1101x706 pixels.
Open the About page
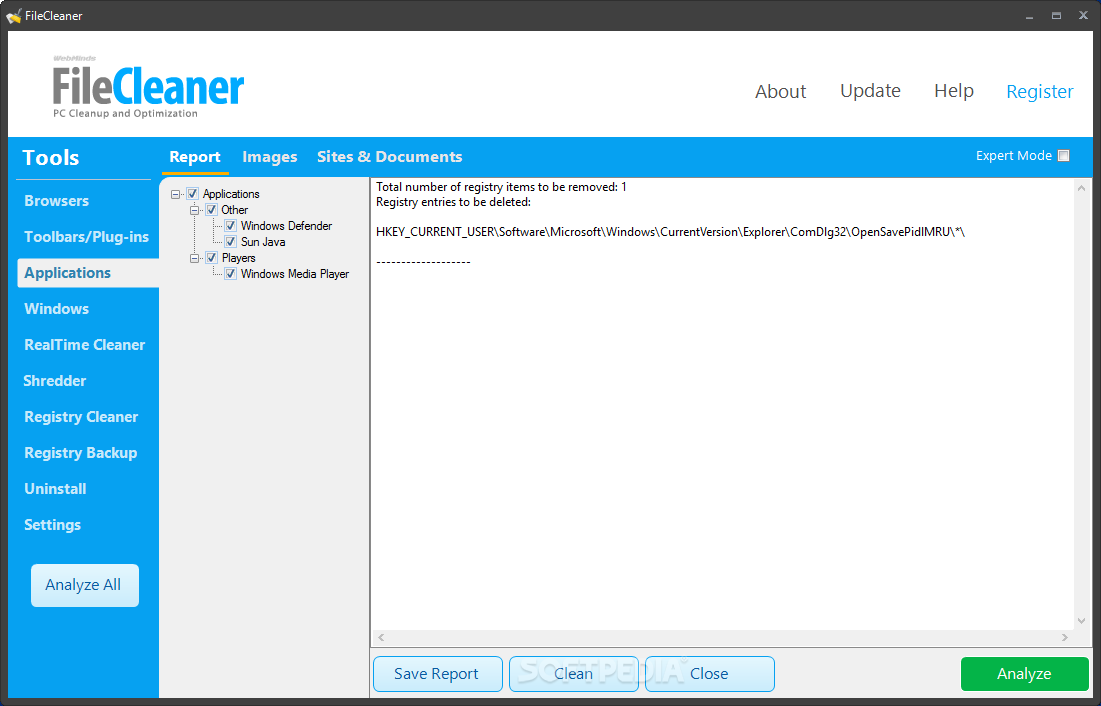click(x=781, y=91)
